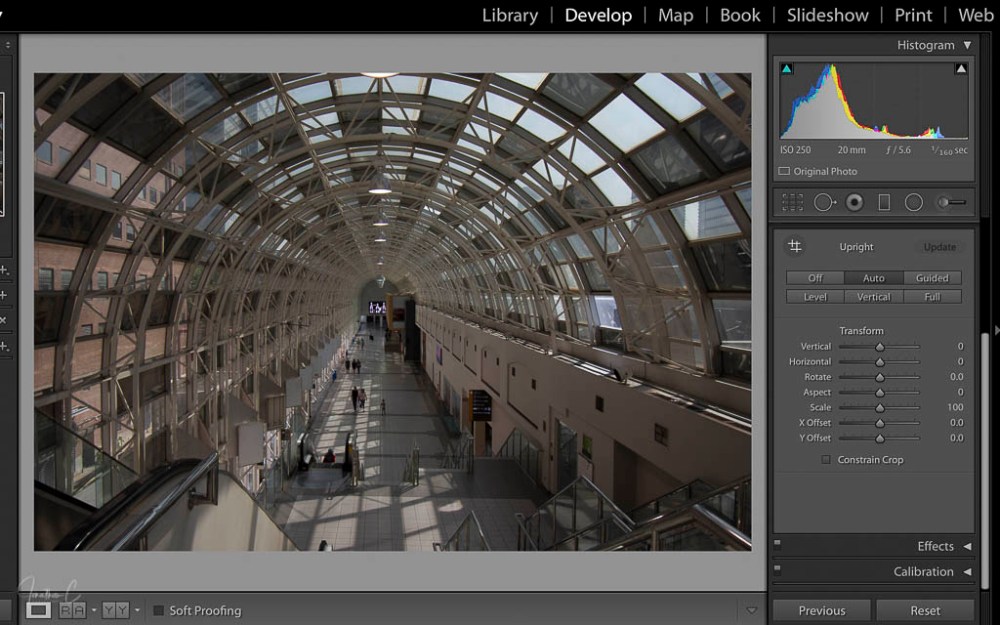Screen dimensions: 1000x625
Task: Open the Slideshow module
Action: (x=827, y=15)
